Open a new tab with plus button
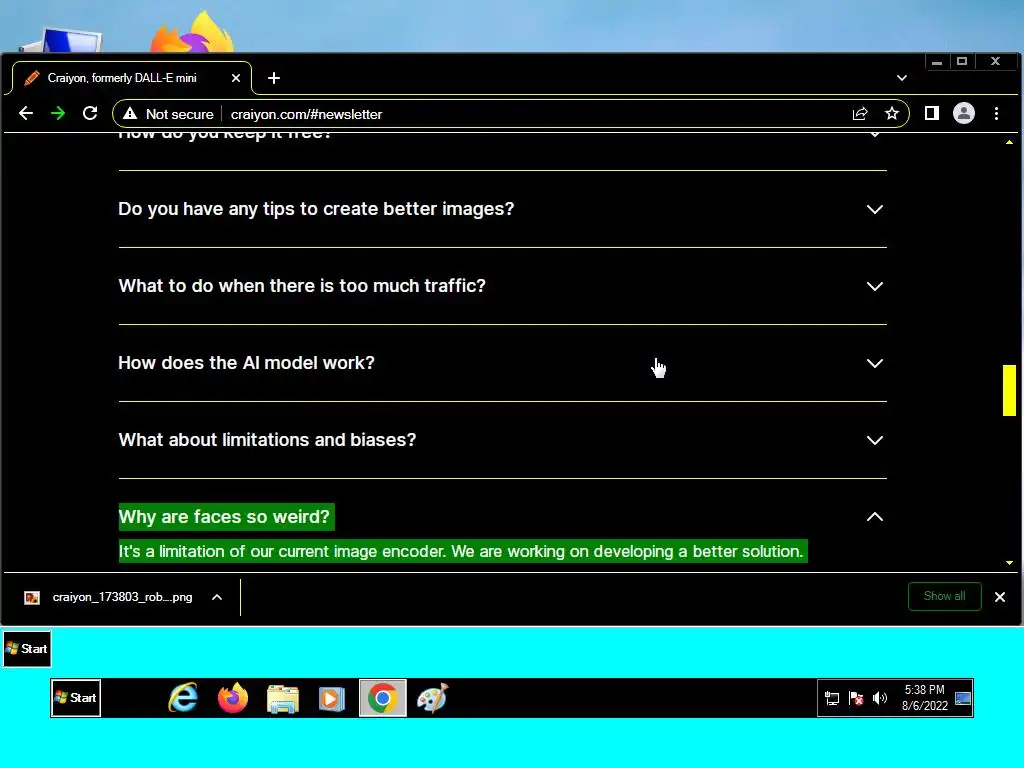This screenshot has width=1024, height=768. click(x=274, y=78)
